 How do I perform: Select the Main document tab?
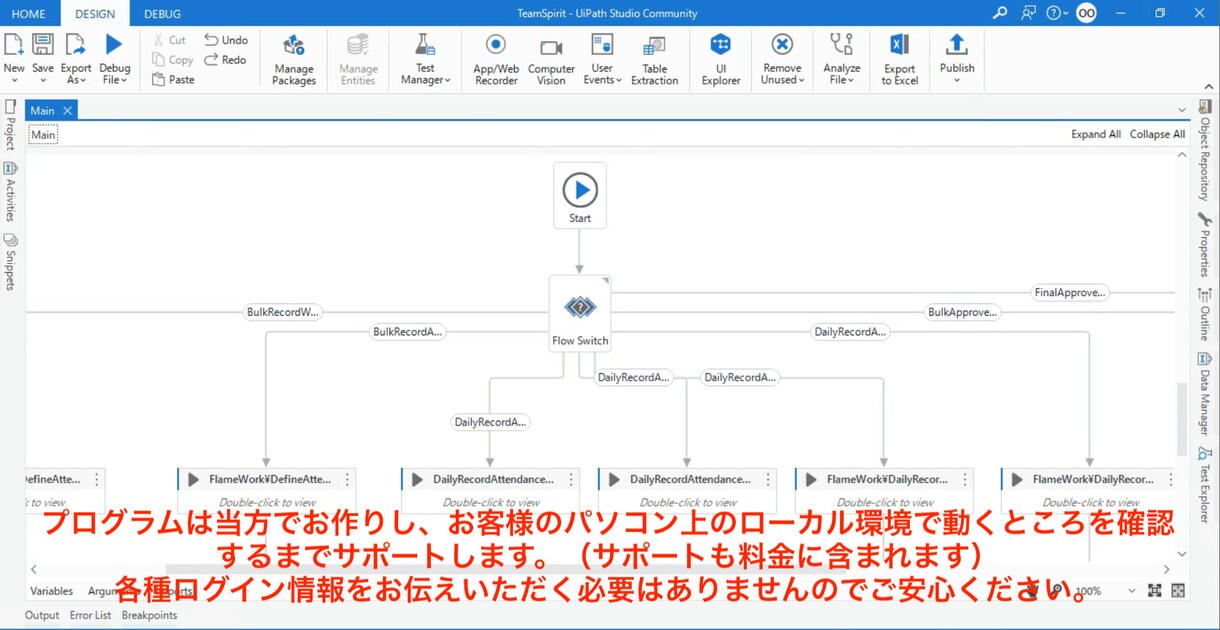tap(42, 110)
